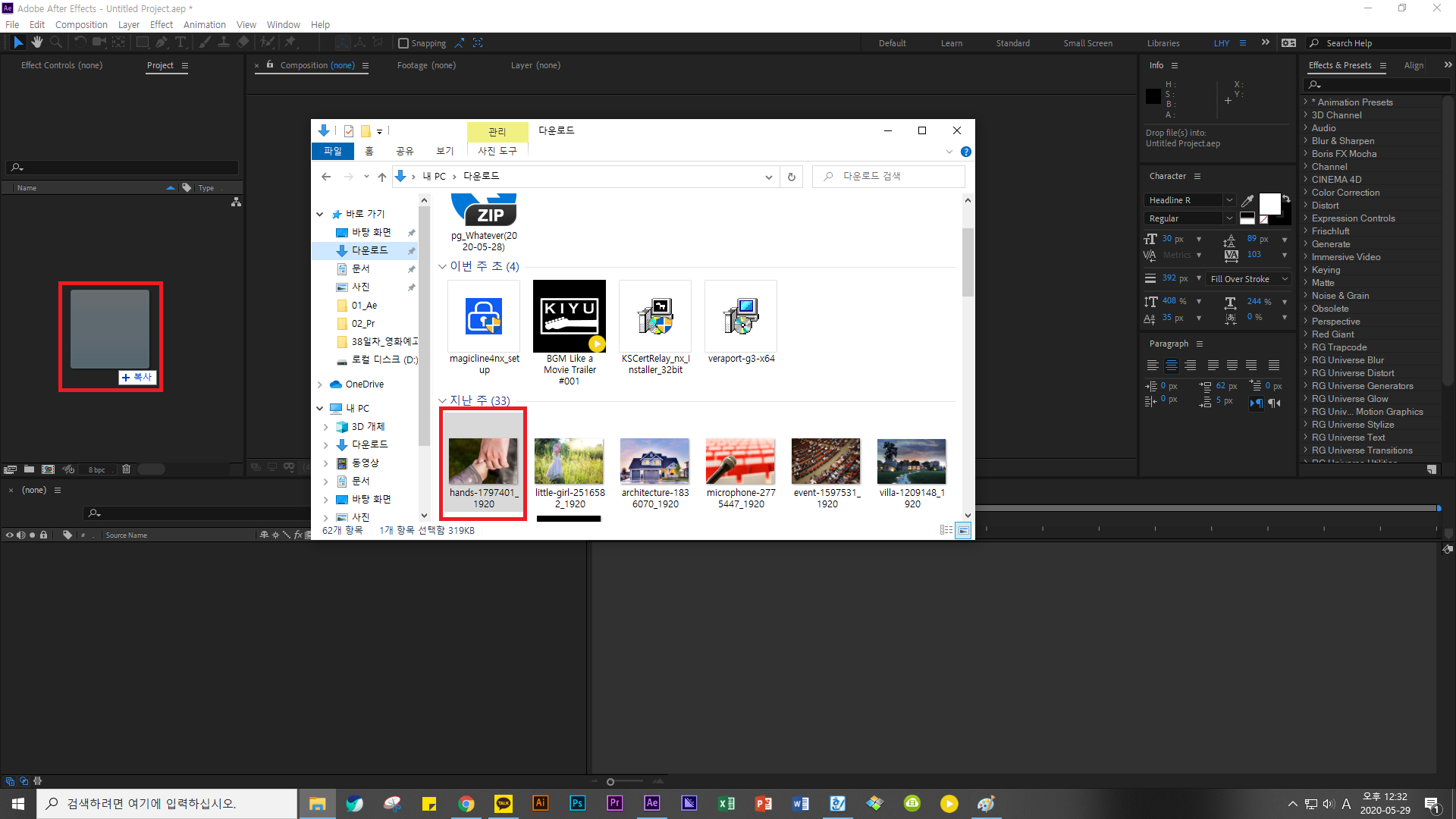Switch to the Effect Controls tab
The image size is (1456, 819).
[61, 65]
